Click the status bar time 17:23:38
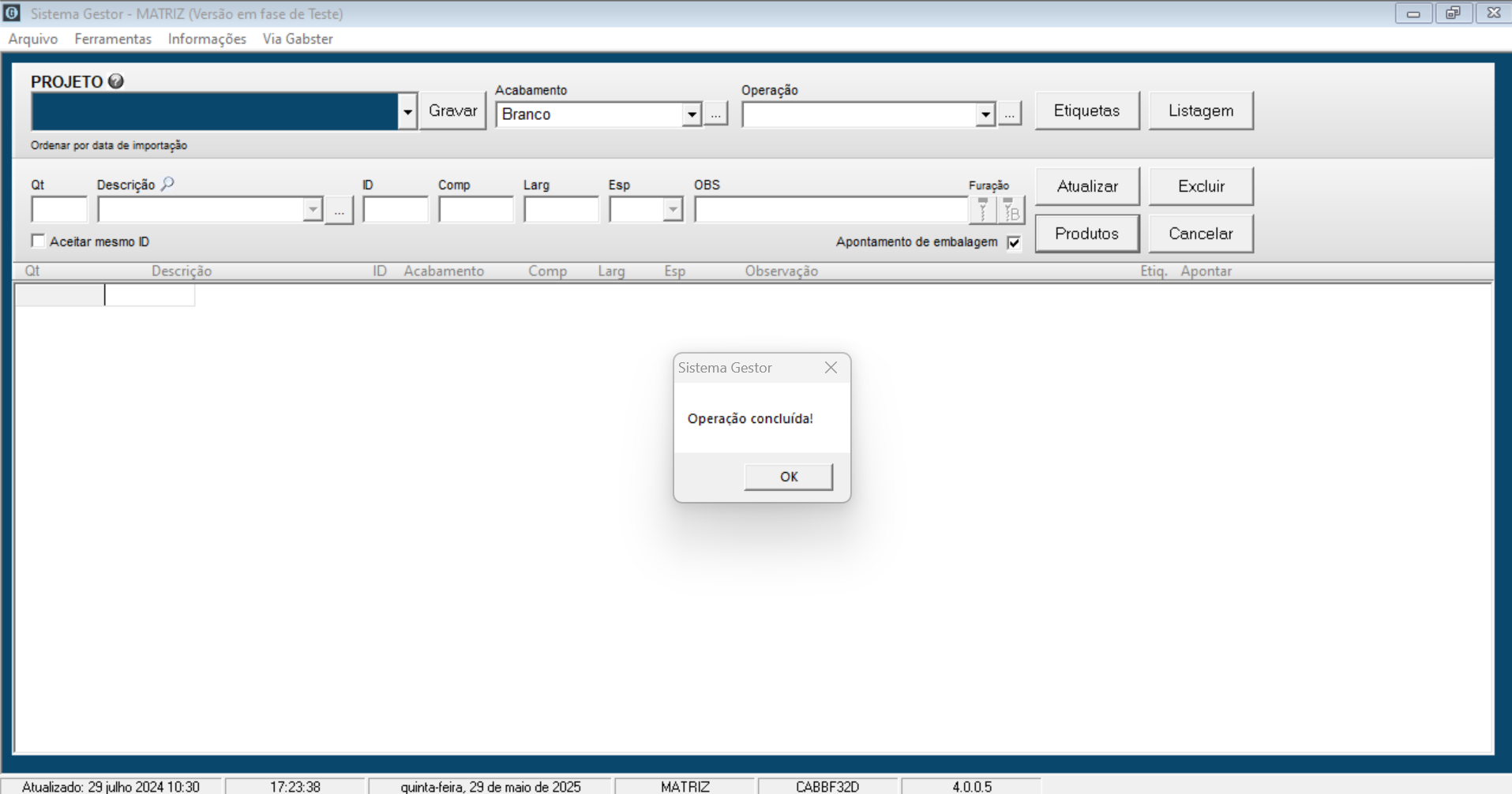 pyautogui.click(x=295, y=787)
